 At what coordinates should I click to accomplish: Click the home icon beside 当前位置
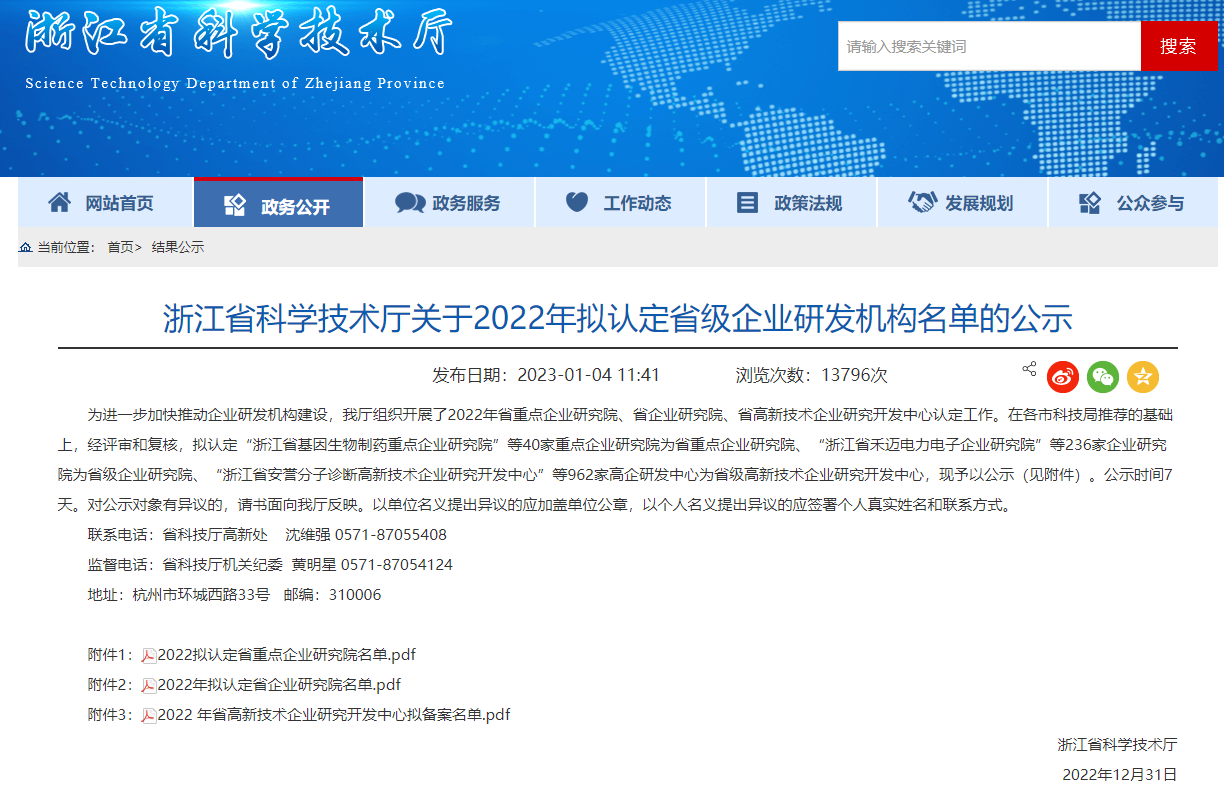(25, 247)
